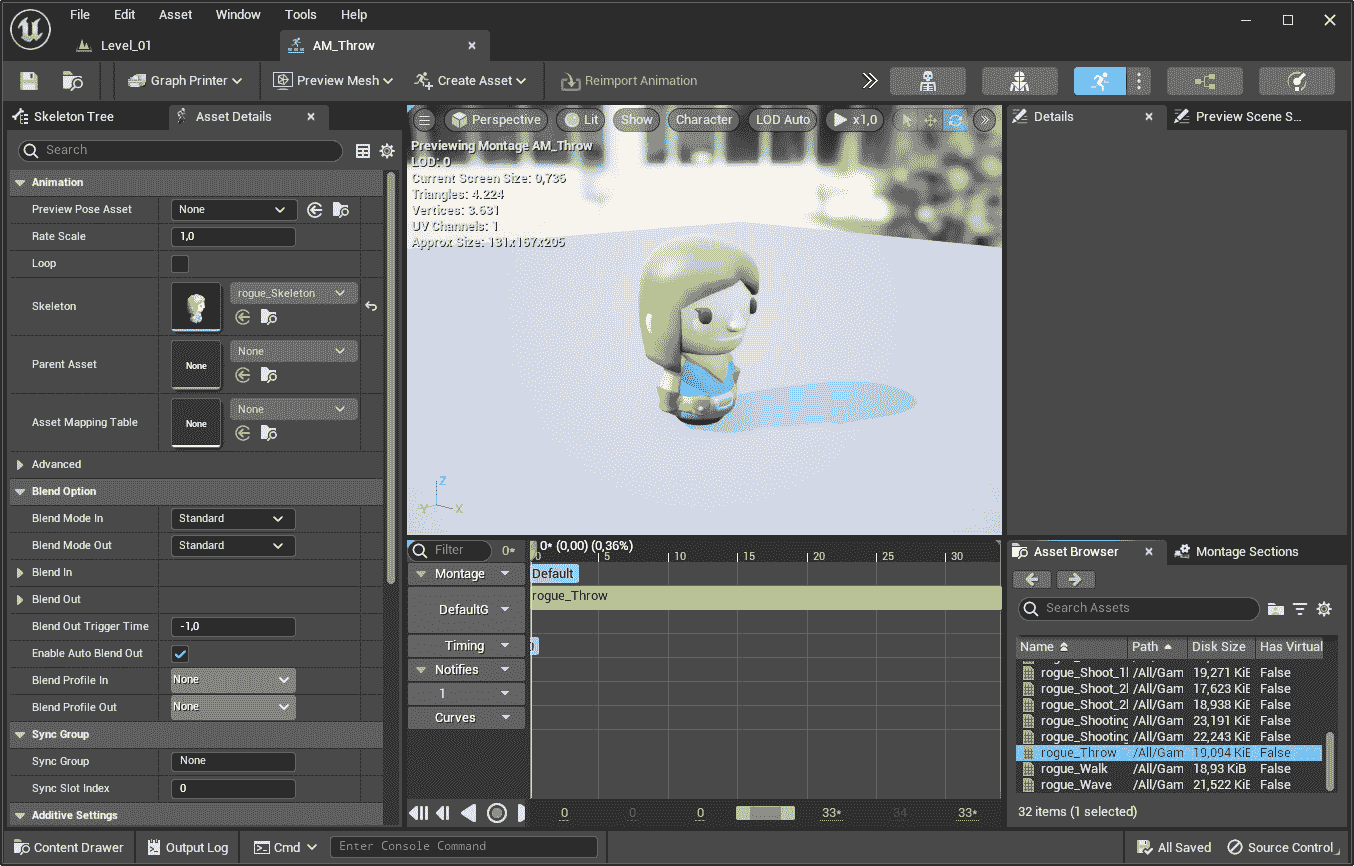Image resolution: width=1354 pixels, height=866 pixels.
Task: Expand the Blend In property
Action: (x=21, y=573)
